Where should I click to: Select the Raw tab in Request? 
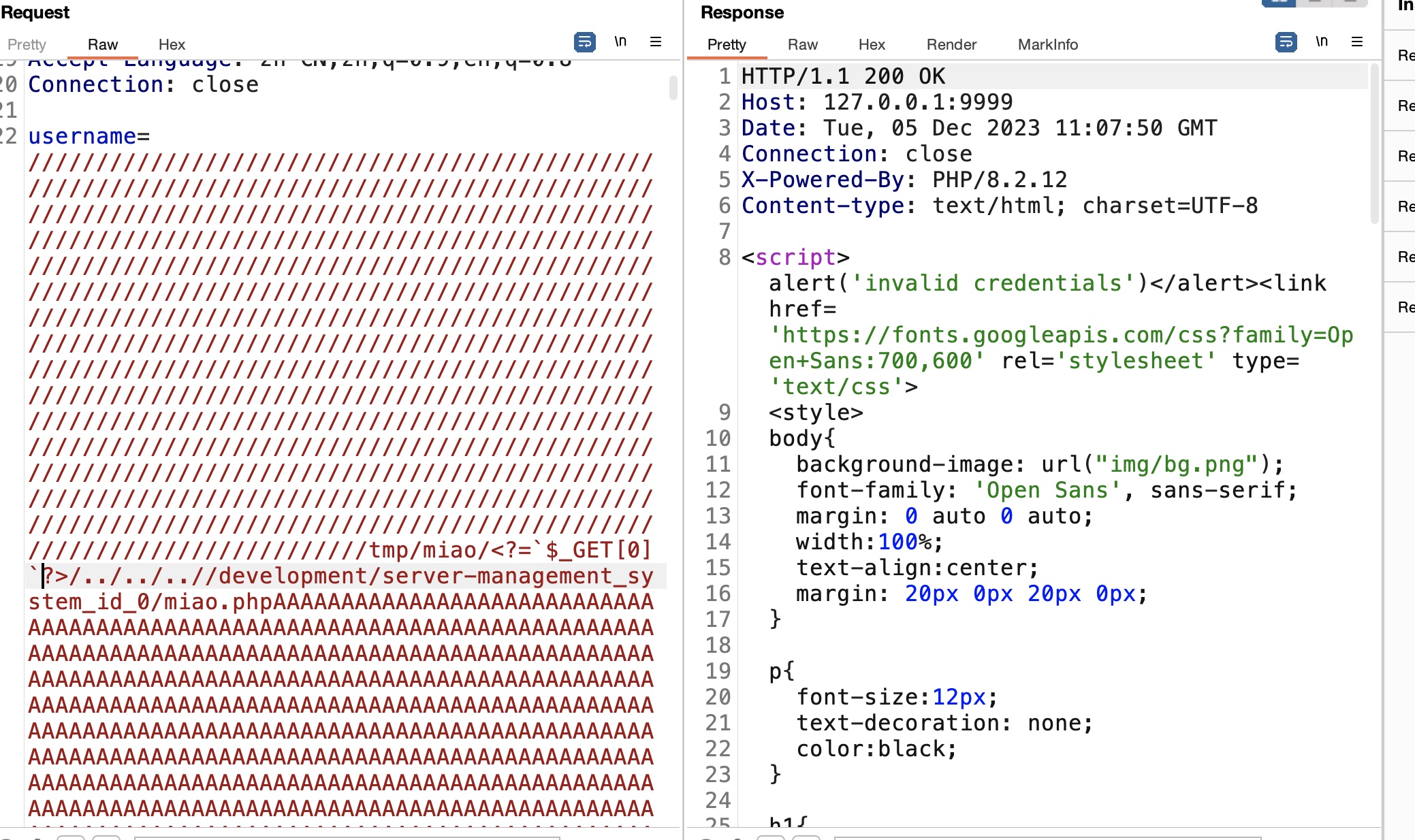click(x=103, y=45)
